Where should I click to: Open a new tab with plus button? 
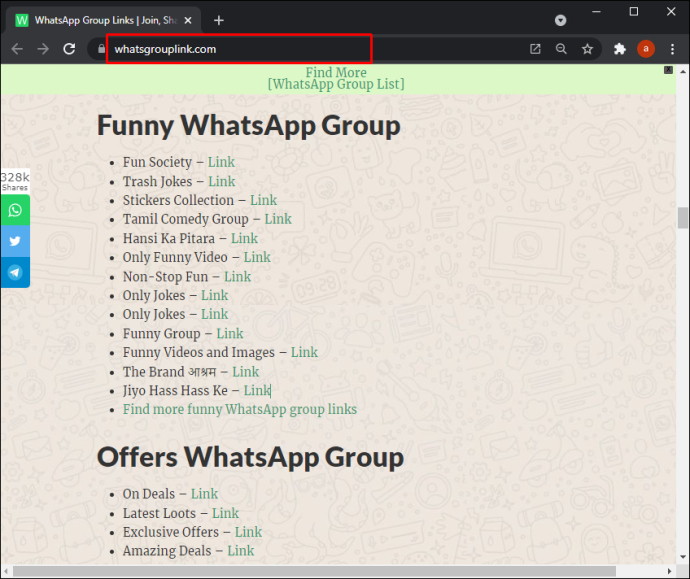click(219, 20)
